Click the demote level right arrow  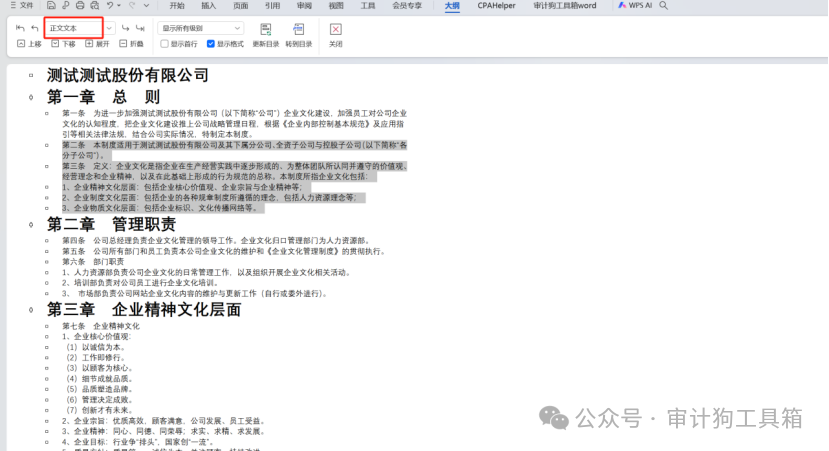pyautogui.click(x=125, y=28)
